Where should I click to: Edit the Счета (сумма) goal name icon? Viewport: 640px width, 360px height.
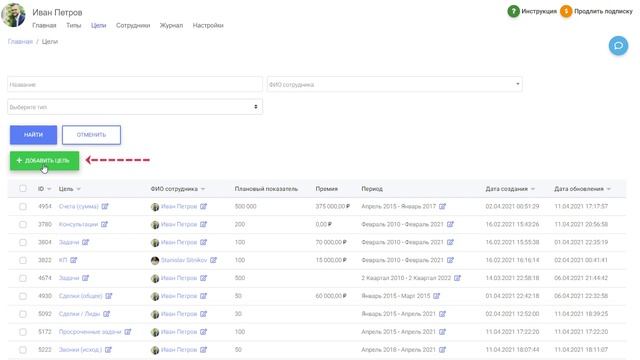point(105,206)
